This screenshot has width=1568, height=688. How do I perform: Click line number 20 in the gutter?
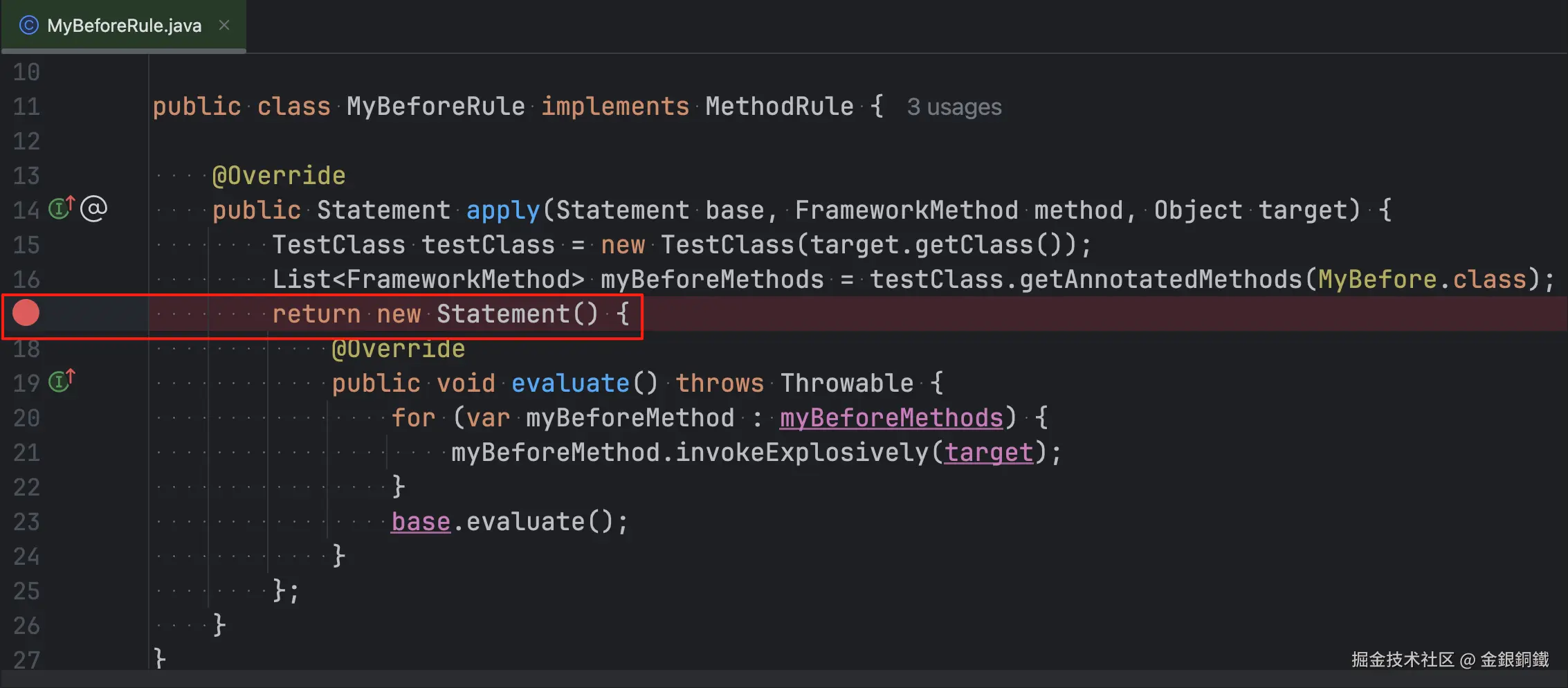click(26, 418)
